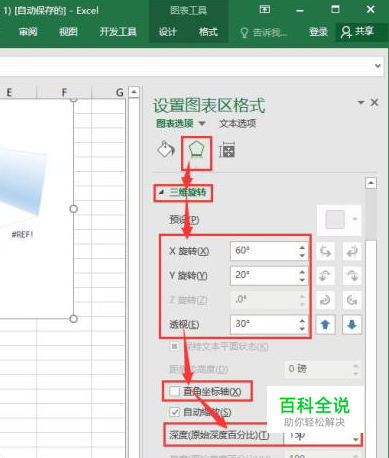The image size is (389, 458).
Task: Close the Format Chart Area pane
Action: tap(375, 102)
